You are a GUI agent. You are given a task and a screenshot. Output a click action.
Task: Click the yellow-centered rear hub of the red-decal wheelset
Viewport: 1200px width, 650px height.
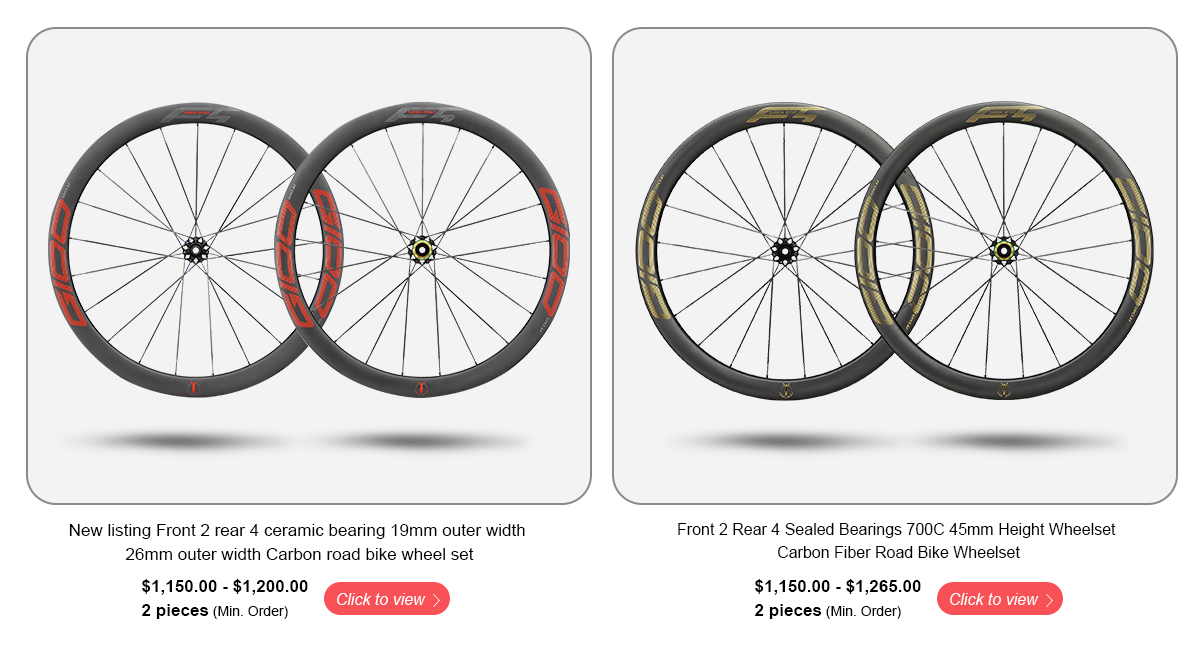click(x=421, y=249)
